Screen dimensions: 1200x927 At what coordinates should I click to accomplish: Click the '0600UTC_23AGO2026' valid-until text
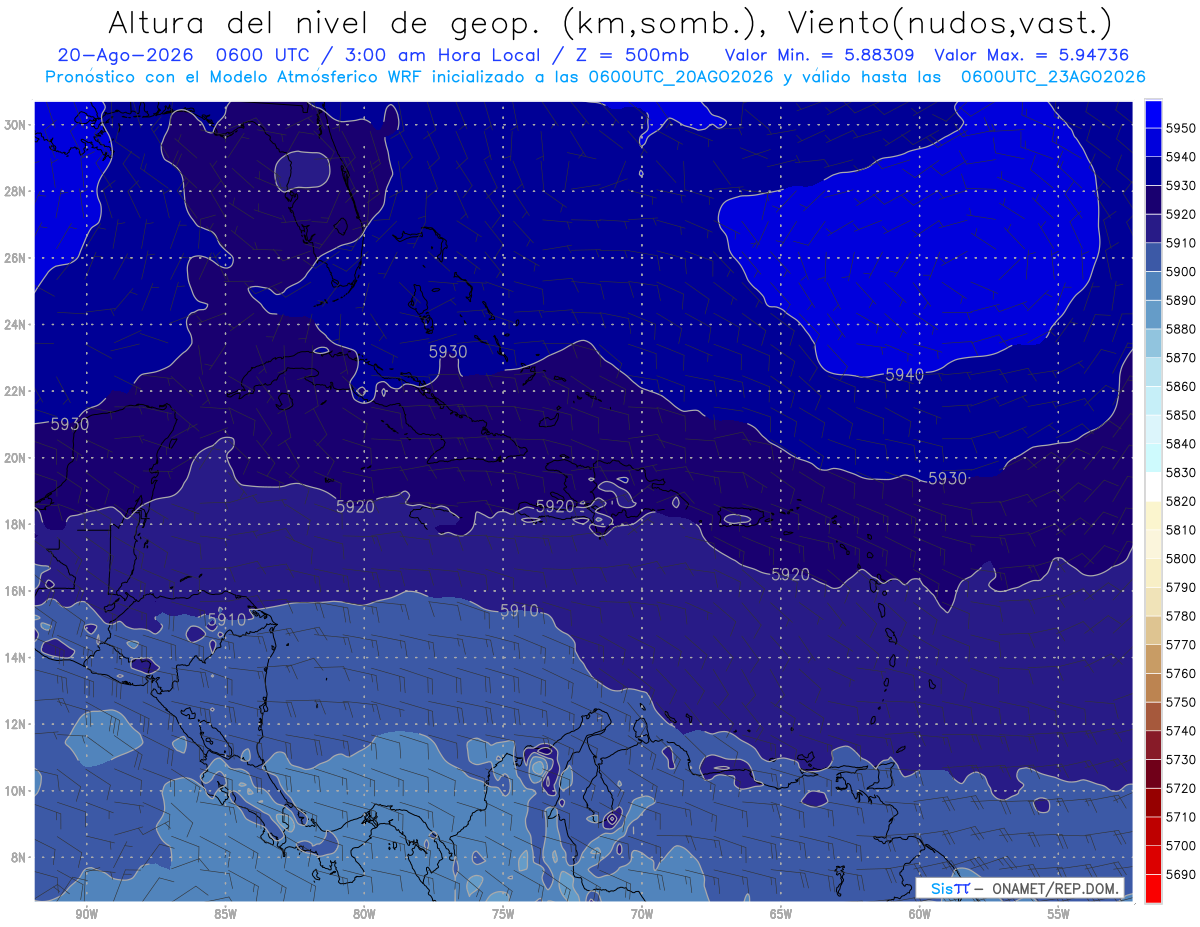1053,76
